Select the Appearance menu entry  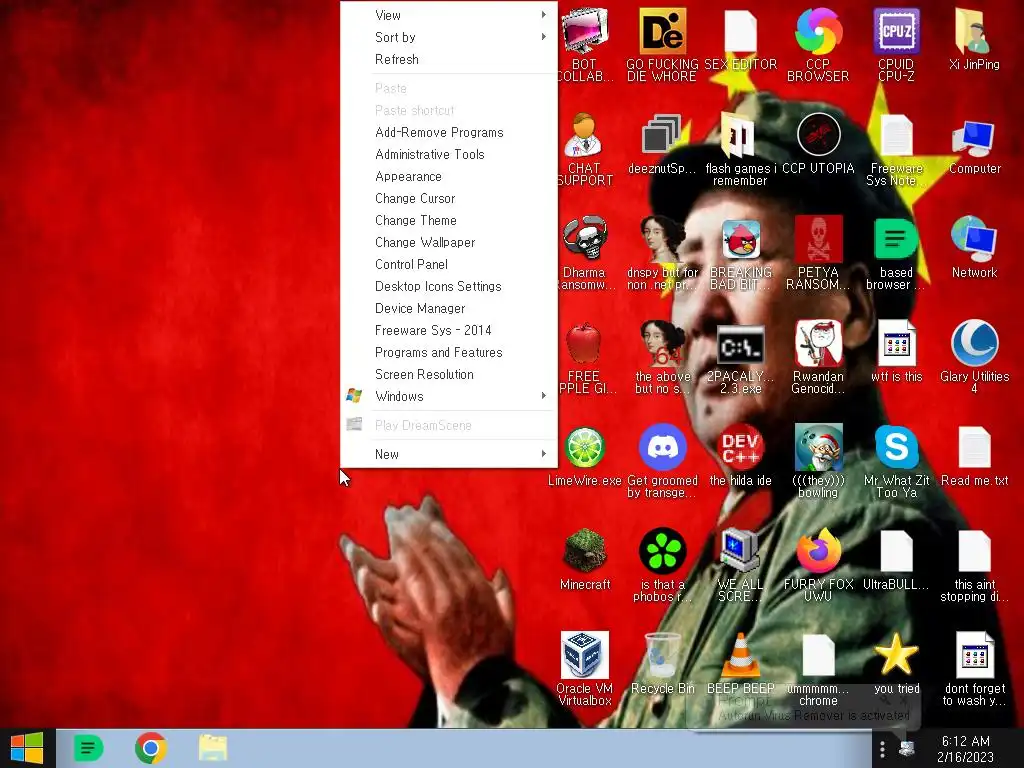point(449,177)
